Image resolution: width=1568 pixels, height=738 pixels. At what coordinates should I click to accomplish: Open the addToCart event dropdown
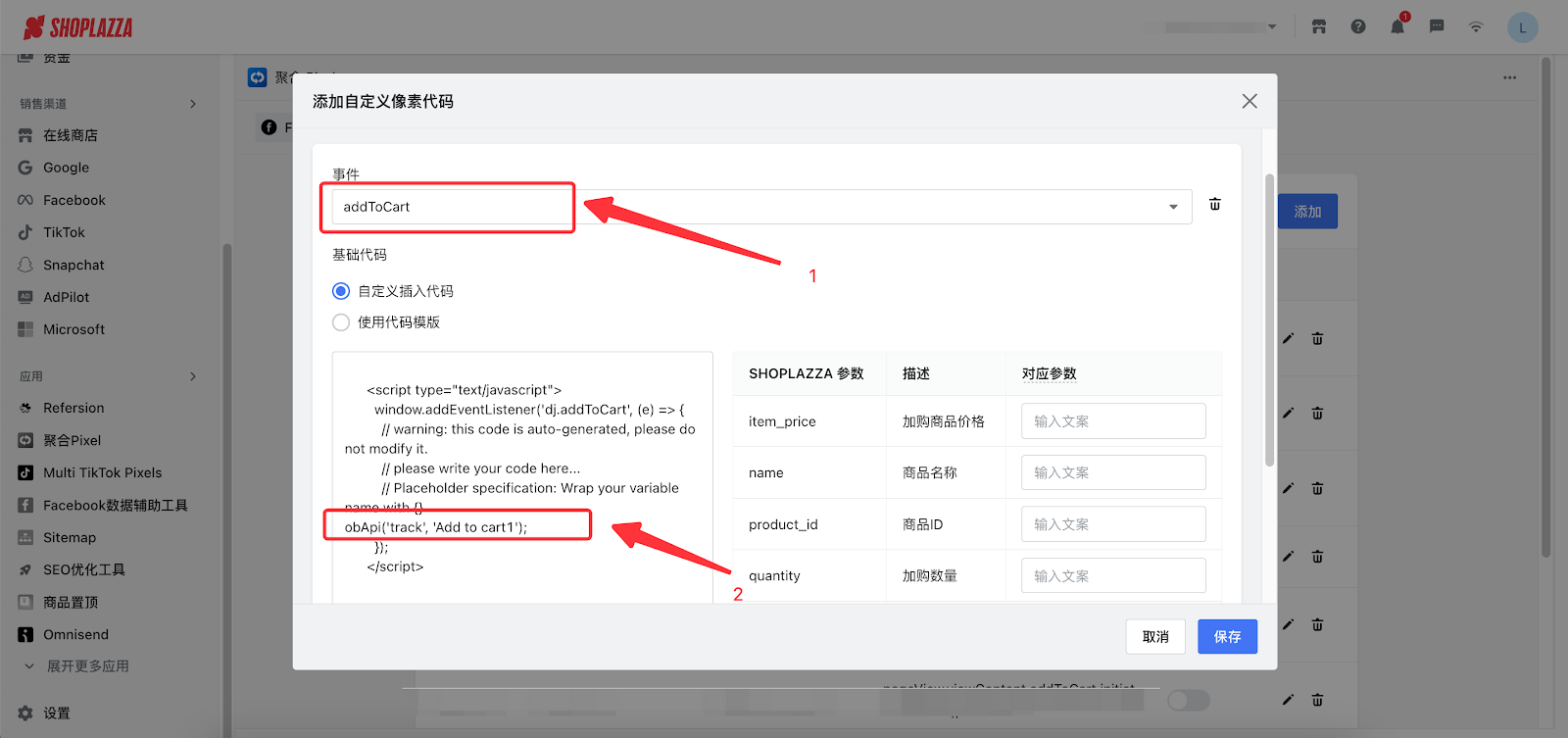760,207
